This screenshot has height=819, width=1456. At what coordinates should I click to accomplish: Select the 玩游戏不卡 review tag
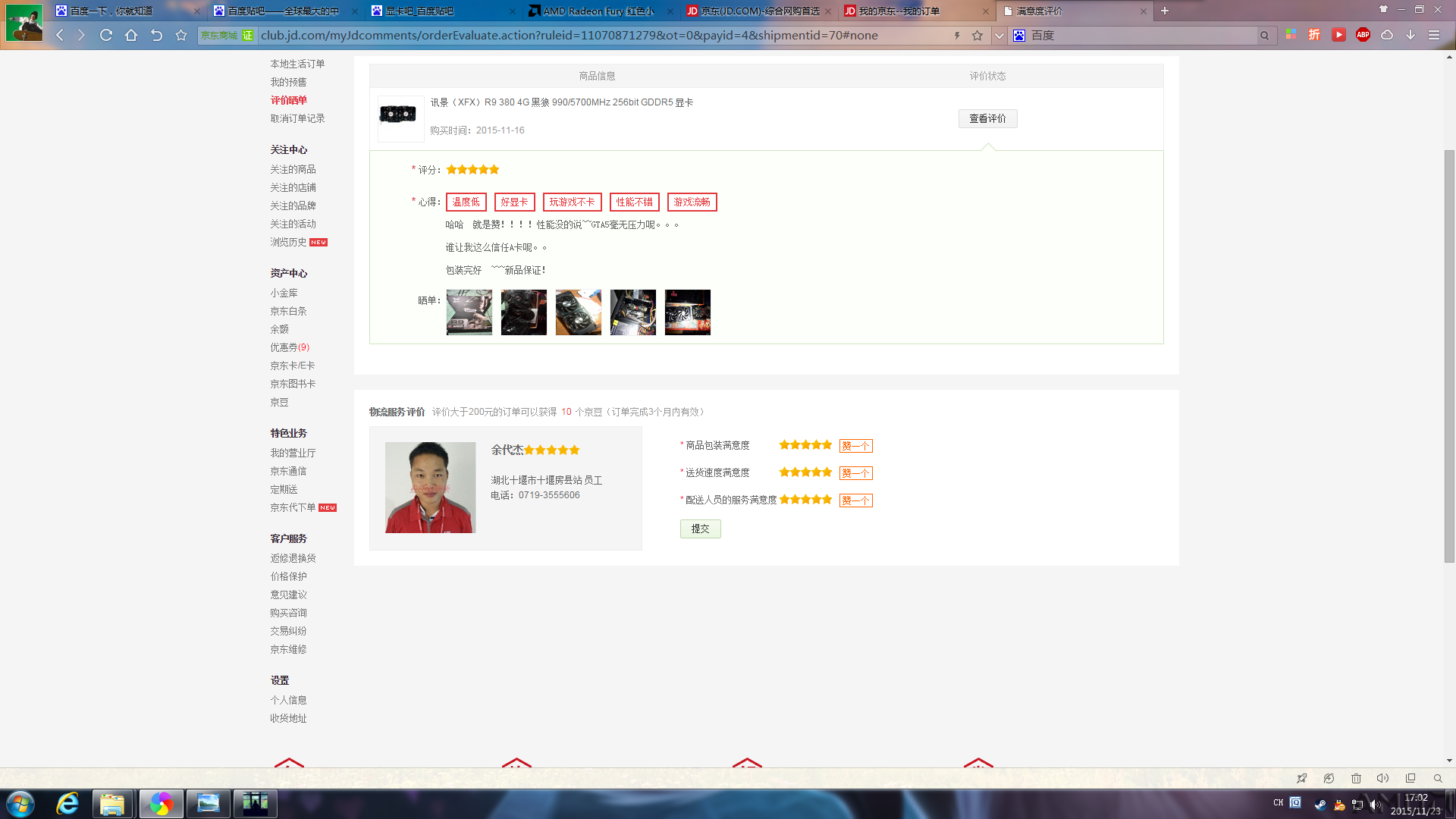coord(572,202)
